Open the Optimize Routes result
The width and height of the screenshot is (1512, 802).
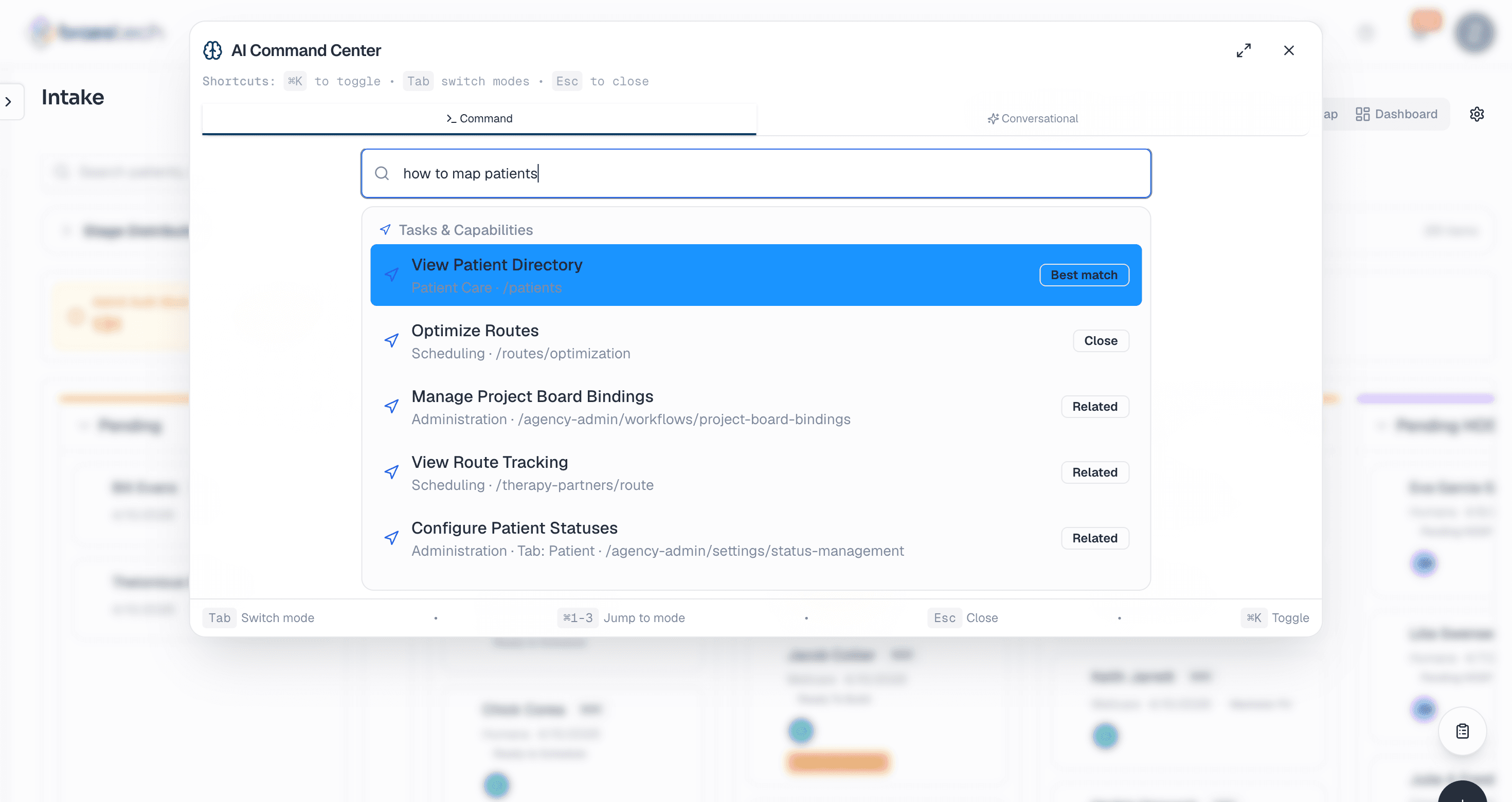click(756, 341)
